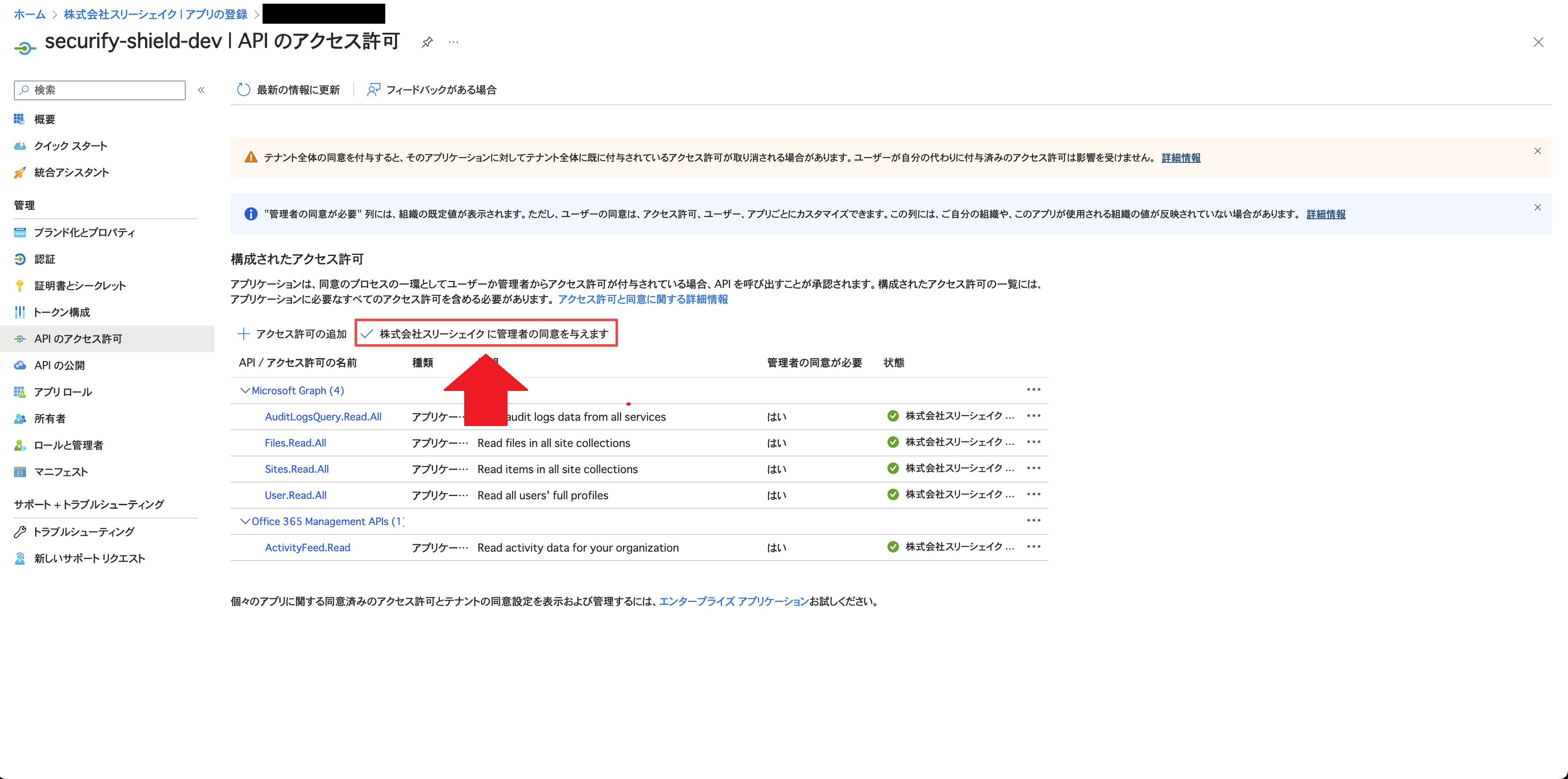Click API / アクセス許可の名前 column header
The width and height of the screenshot is (1568, 779).
pyautogui.click(x=298, y=363)
